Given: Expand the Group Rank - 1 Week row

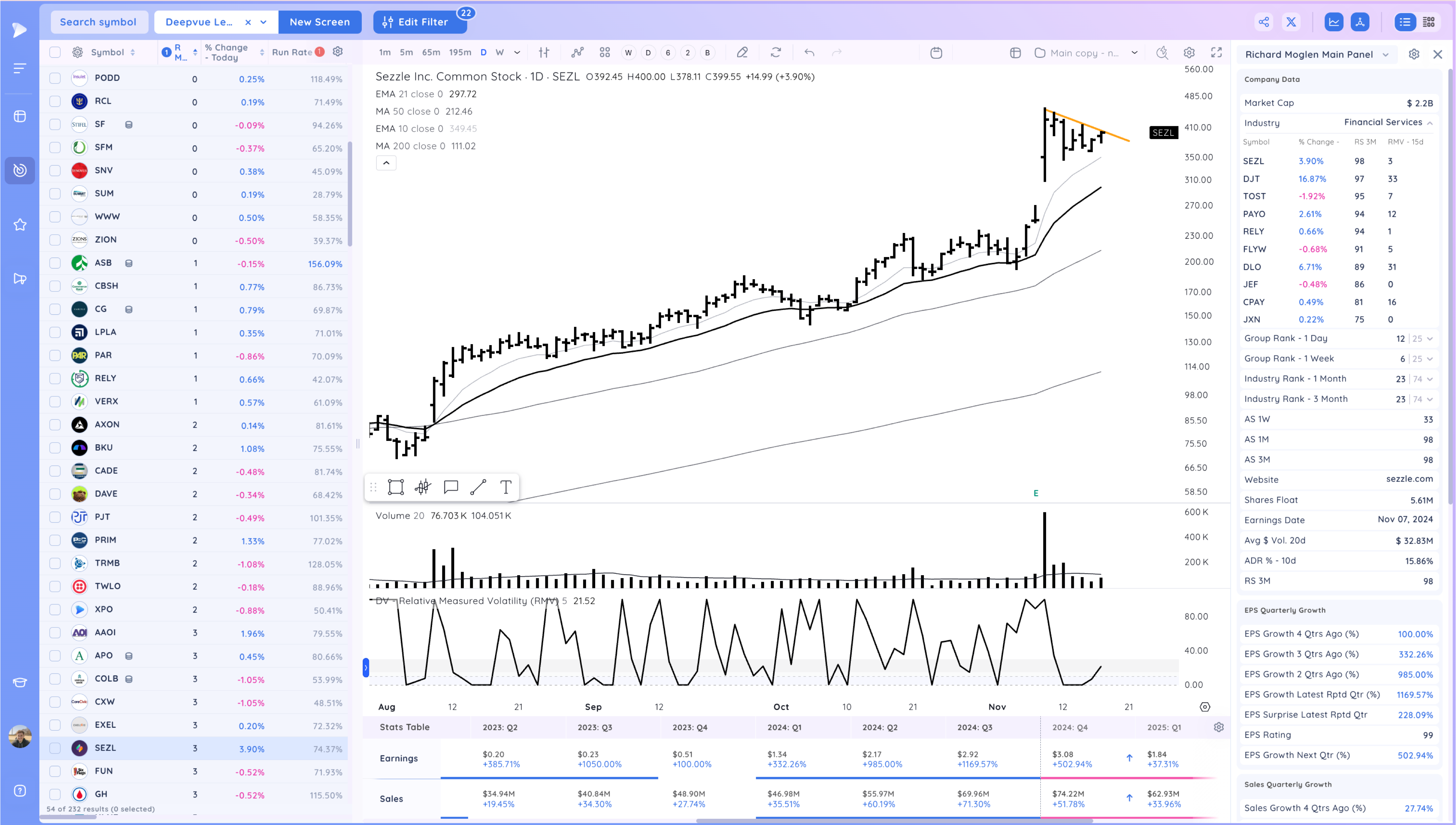Looking at the screenshot, I should coord(1430,359).
